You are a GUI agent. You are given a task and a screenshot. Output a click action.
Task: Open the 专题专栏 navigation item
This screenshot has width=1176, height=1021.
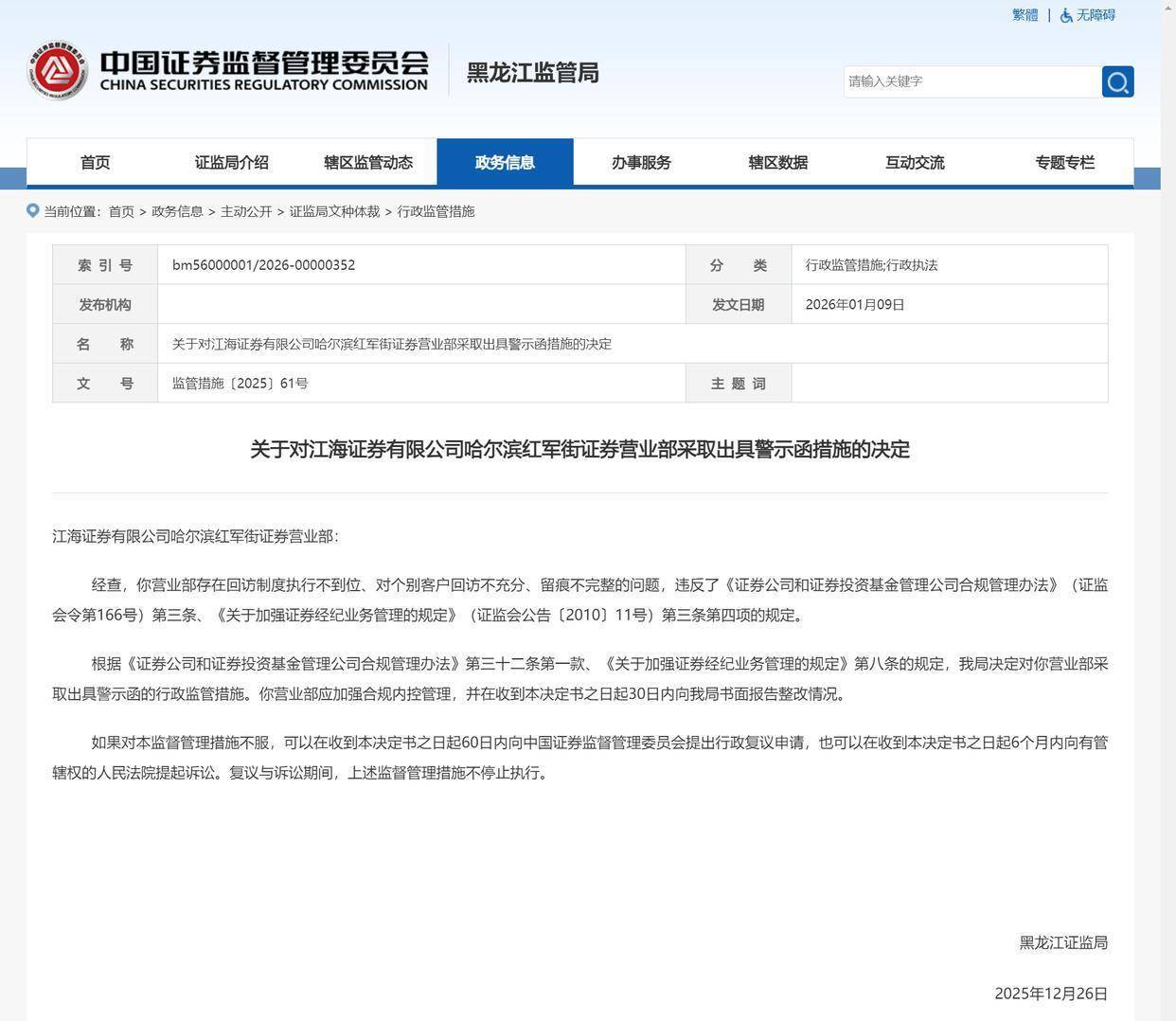pyautogui.click(x=1064, y=162)
